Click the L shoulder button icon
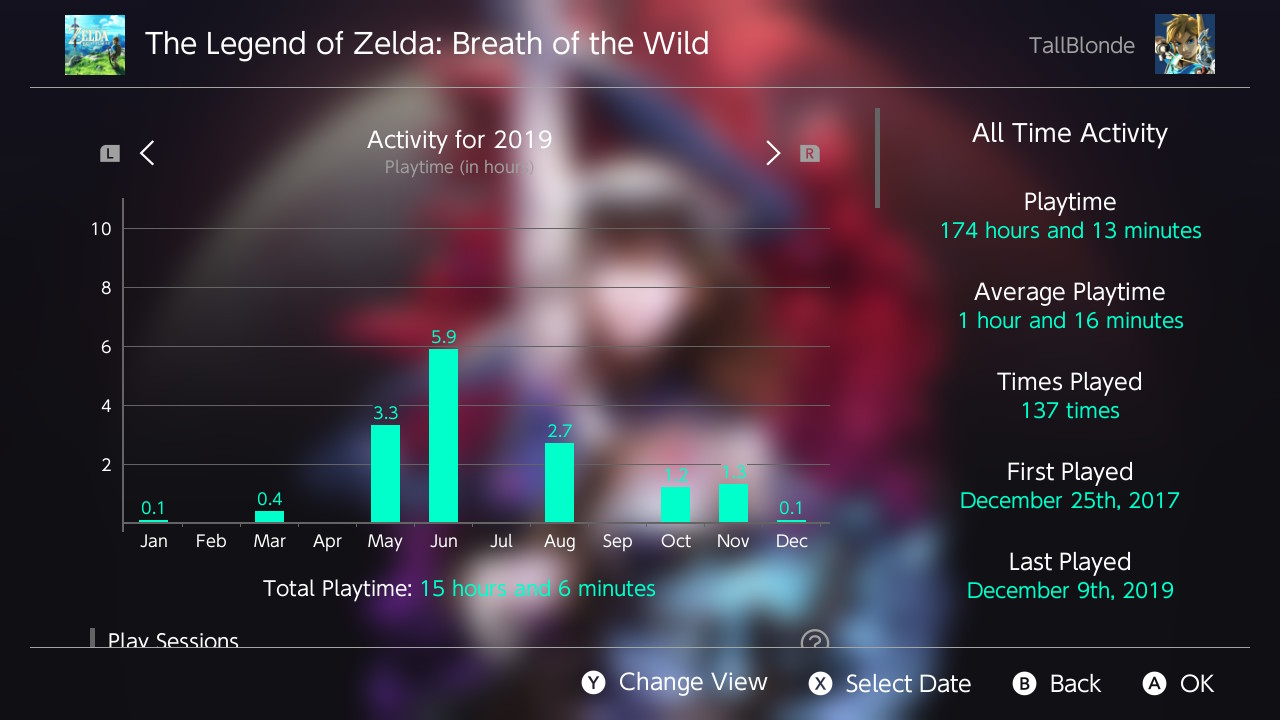The image size is (1280, 720). pyautogui.click(x=110, y=154)
